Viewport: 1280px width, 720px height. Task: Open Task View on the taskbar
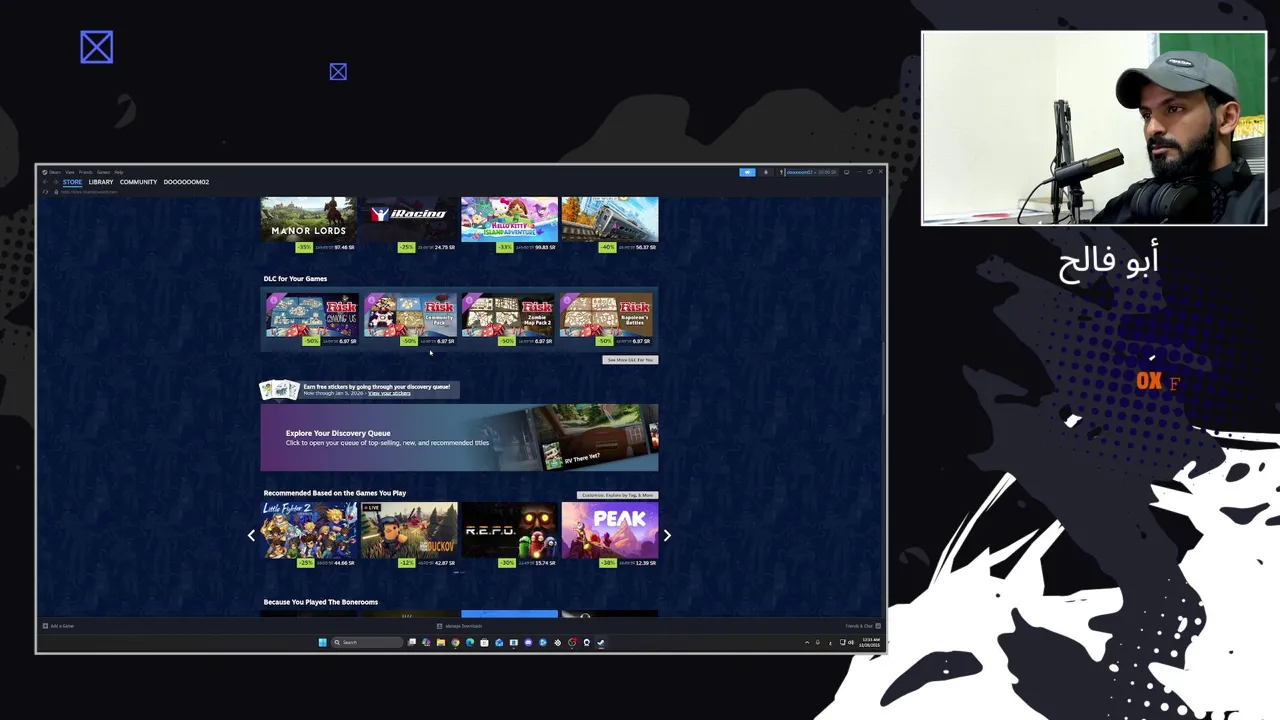click(x=412, y=642)
